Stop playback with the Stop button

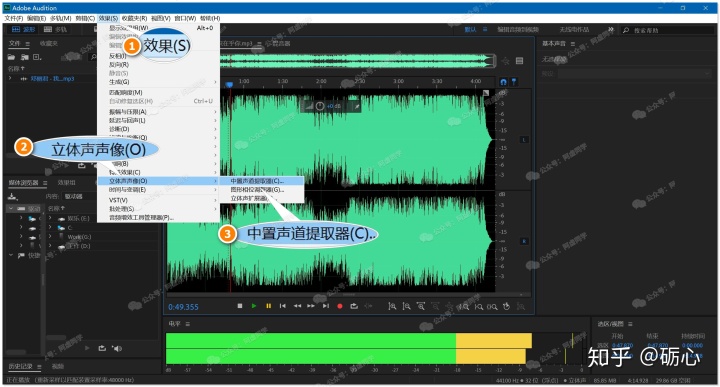pyautogui.click(x=240, y=306)
